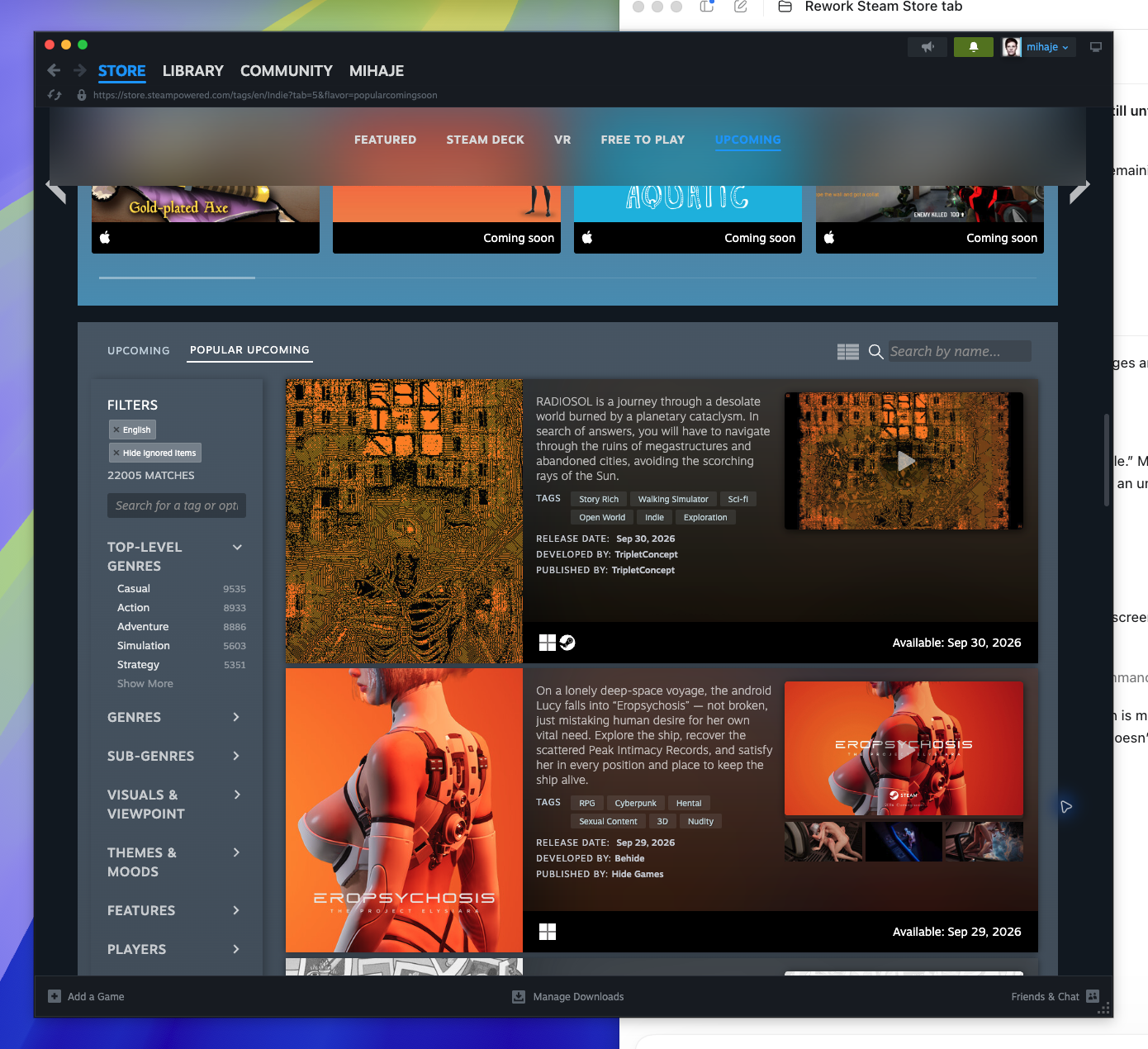Click the Cyberpunk tag

coord(636,803)
